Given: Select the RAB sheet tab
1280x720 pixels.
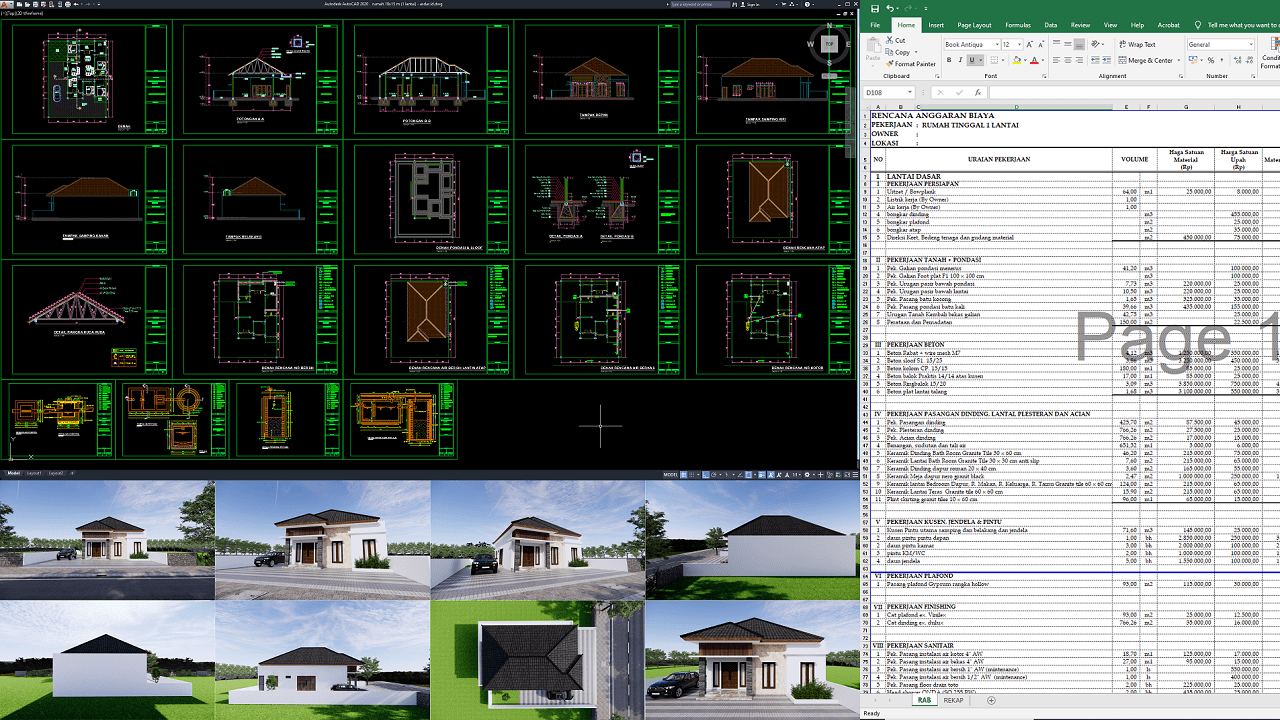Looking at the screenshot, I should pyautogui.click(x=925, y=701).
